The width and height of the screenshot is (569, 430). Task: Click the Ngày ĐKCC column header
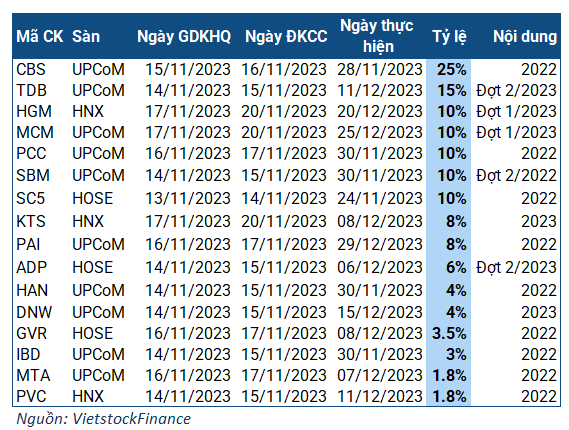[286, 37]
